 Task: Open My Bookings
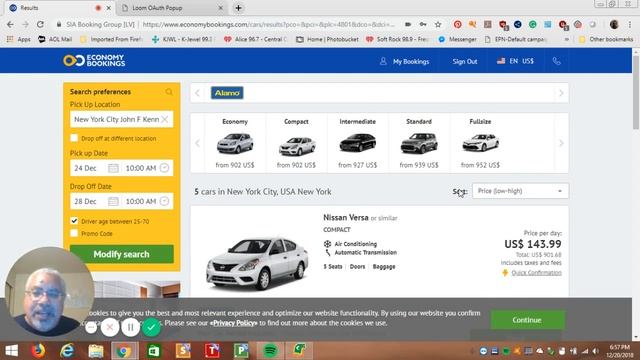[404, 61]
